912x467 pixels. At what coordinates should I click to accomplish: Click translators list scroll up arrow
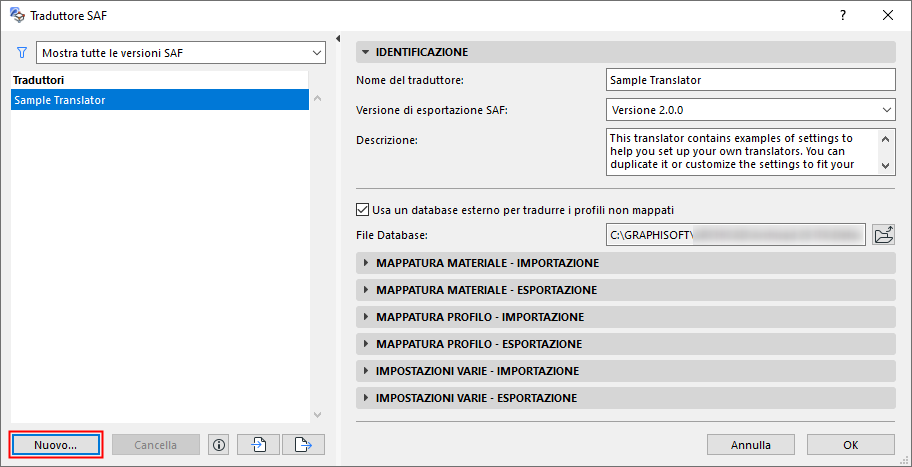click(318, 98)
